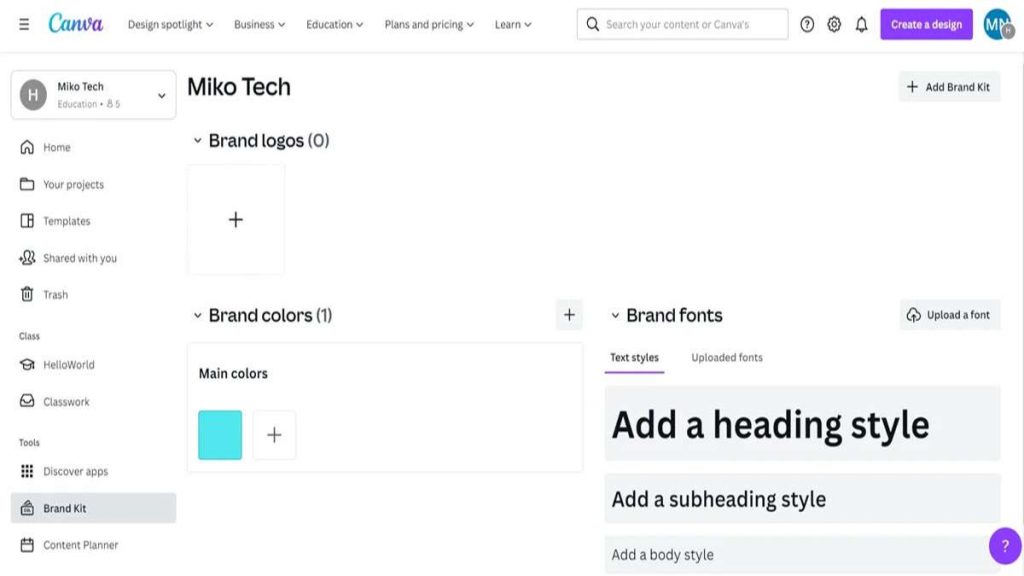
Task: Open the Design spotlight menu
Action: point(170,24)
